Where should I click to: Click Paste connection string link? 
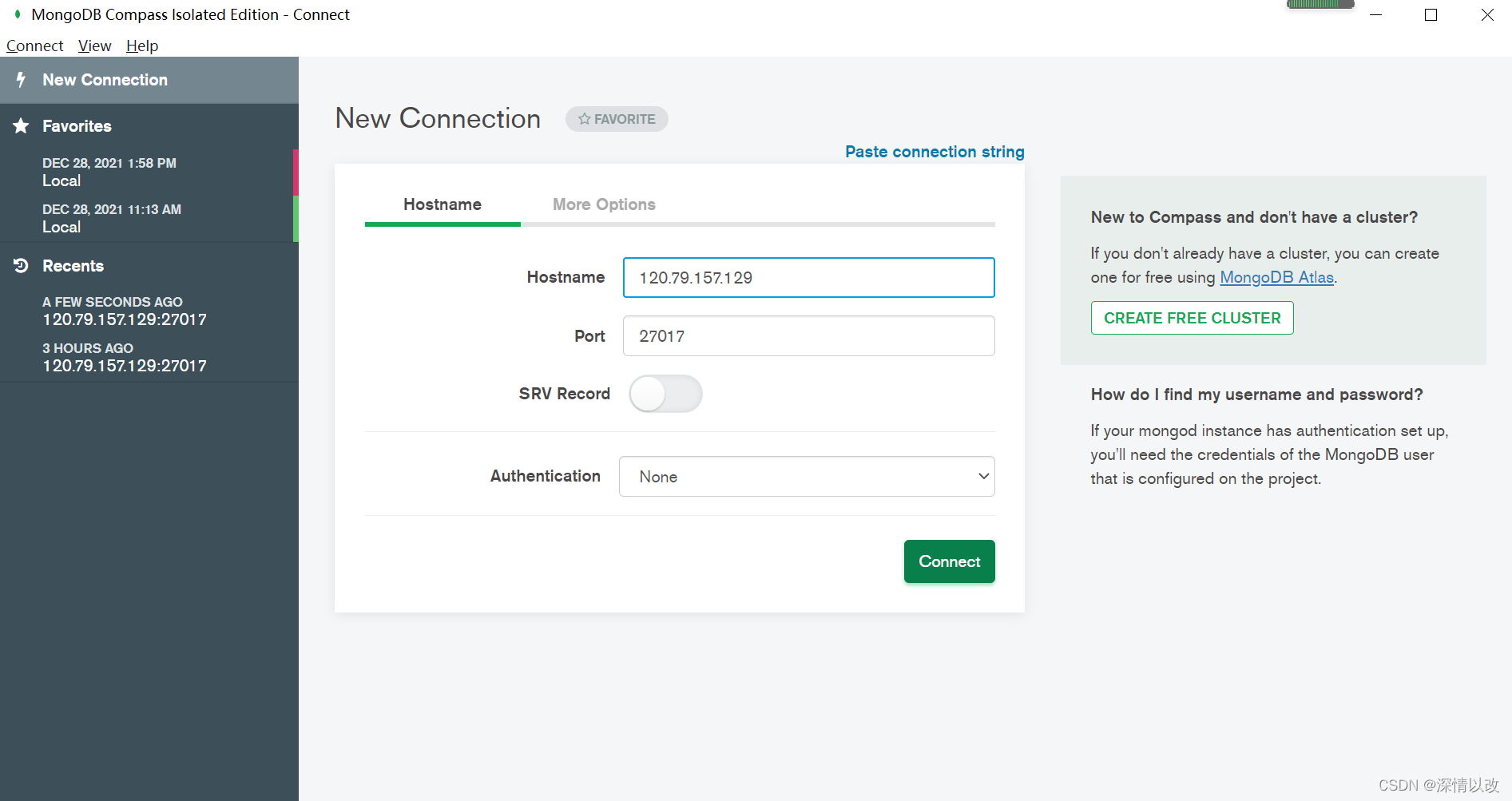(x=935, y=152)
